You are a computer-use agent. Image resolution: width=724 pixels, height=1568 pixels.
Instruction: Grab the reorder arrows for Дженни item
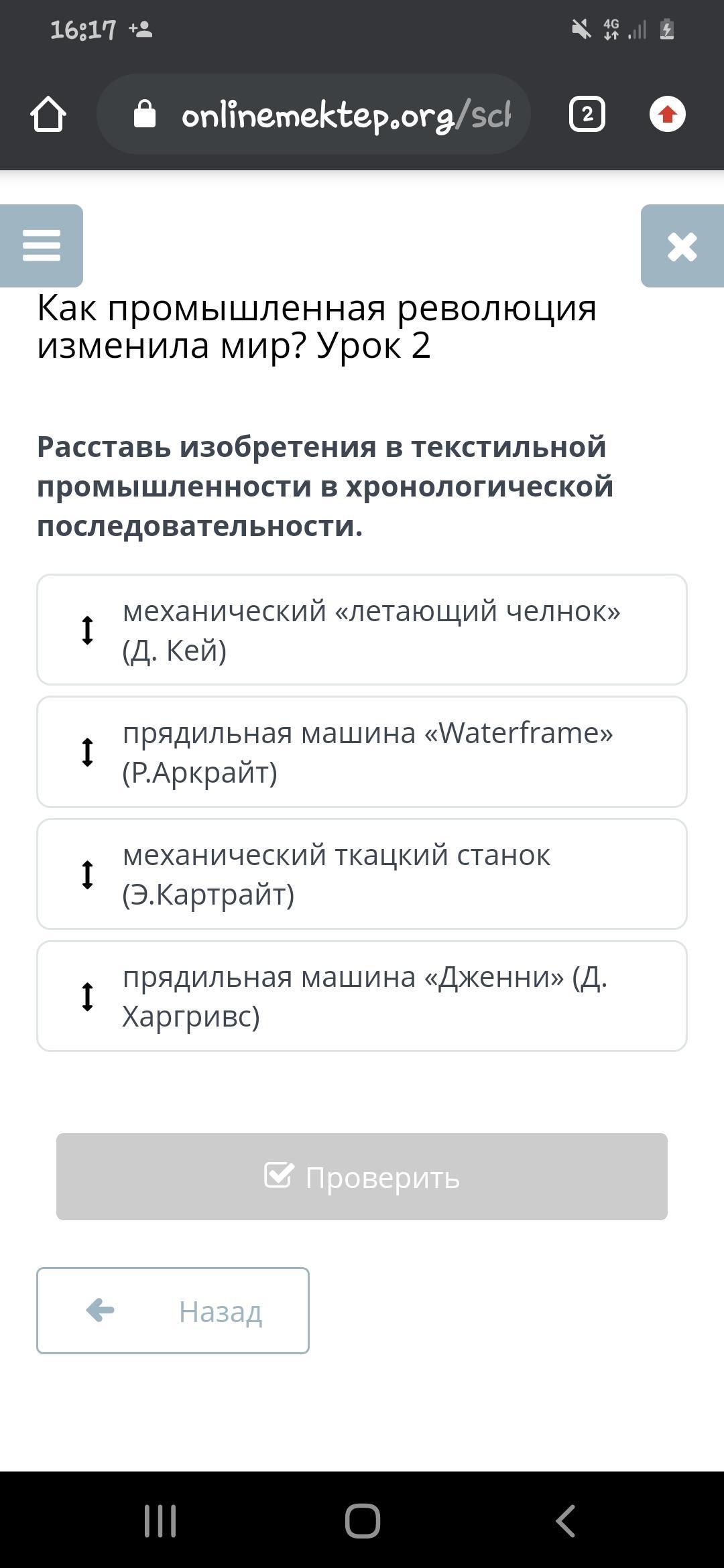pos(87,996)
